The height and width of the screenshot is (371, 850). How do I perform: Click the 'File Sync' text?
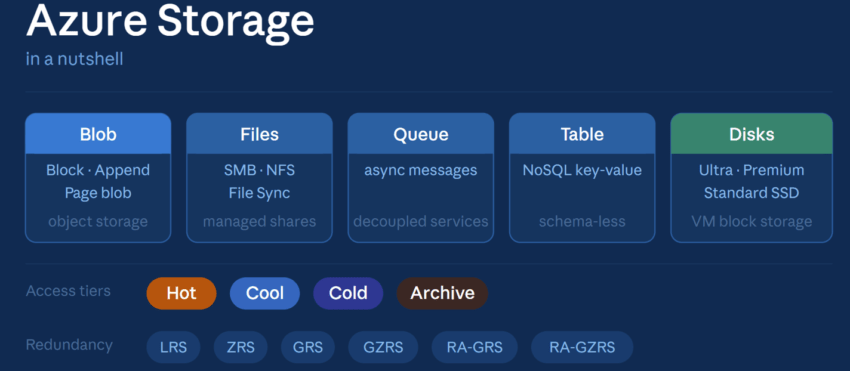[260, 193]
